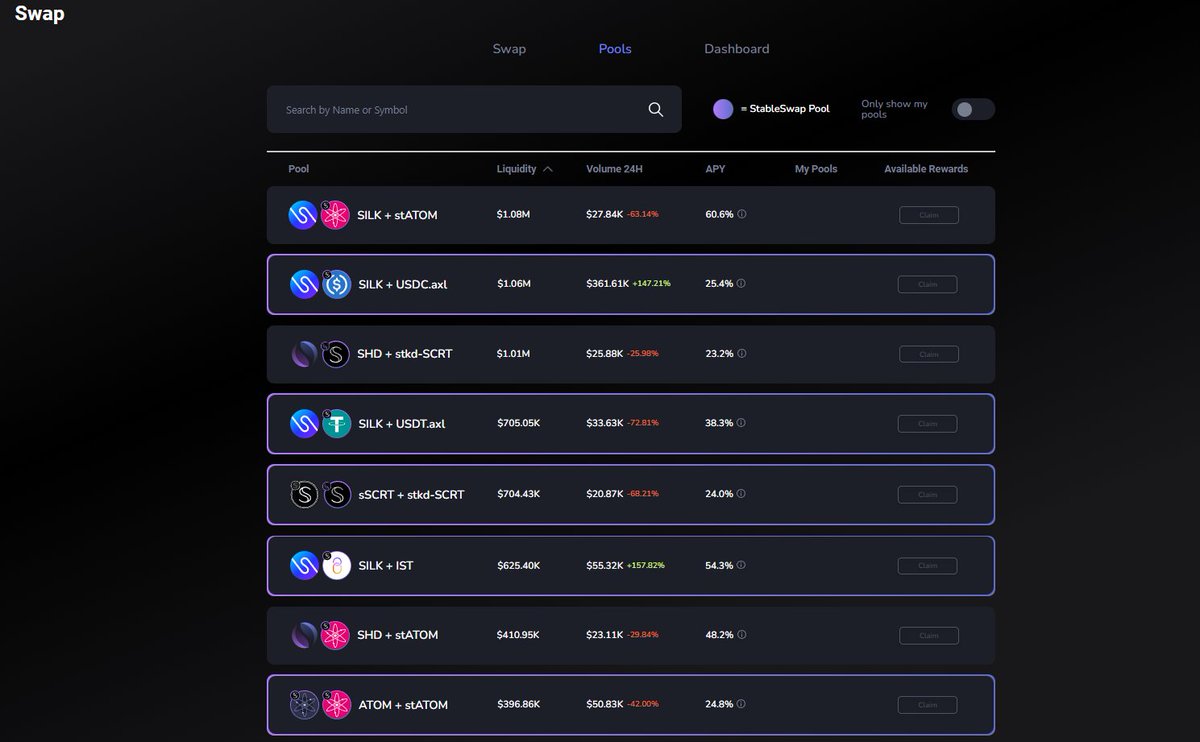Open the SHD + stkd-SCRT pool name
The height and width of the screenshot is (742, 1200).
point(405,354)
